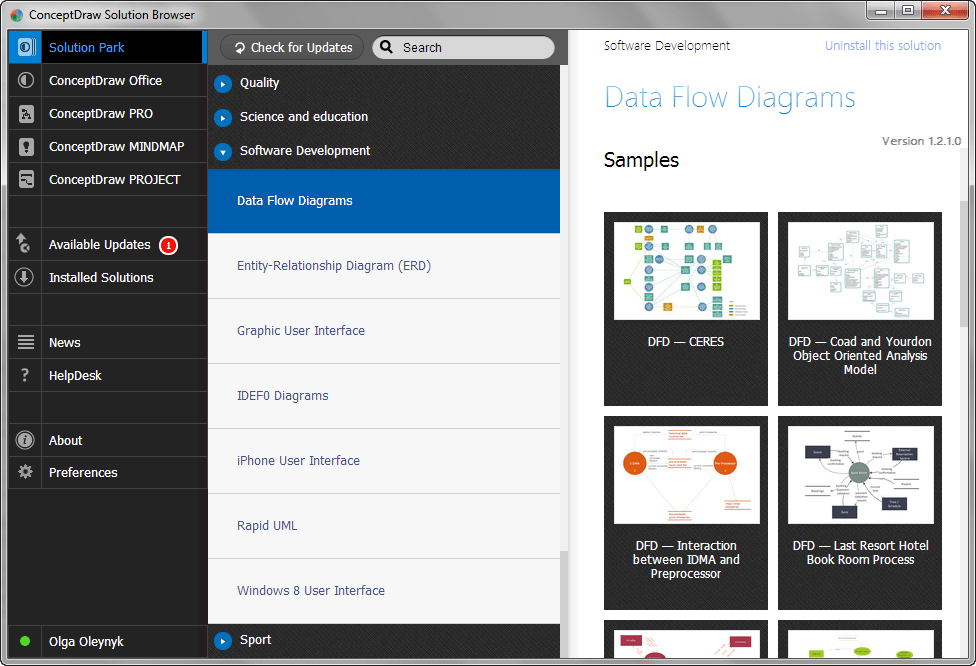Expand the Sport category
Screen dimensions: 976x666
(222, 640)
